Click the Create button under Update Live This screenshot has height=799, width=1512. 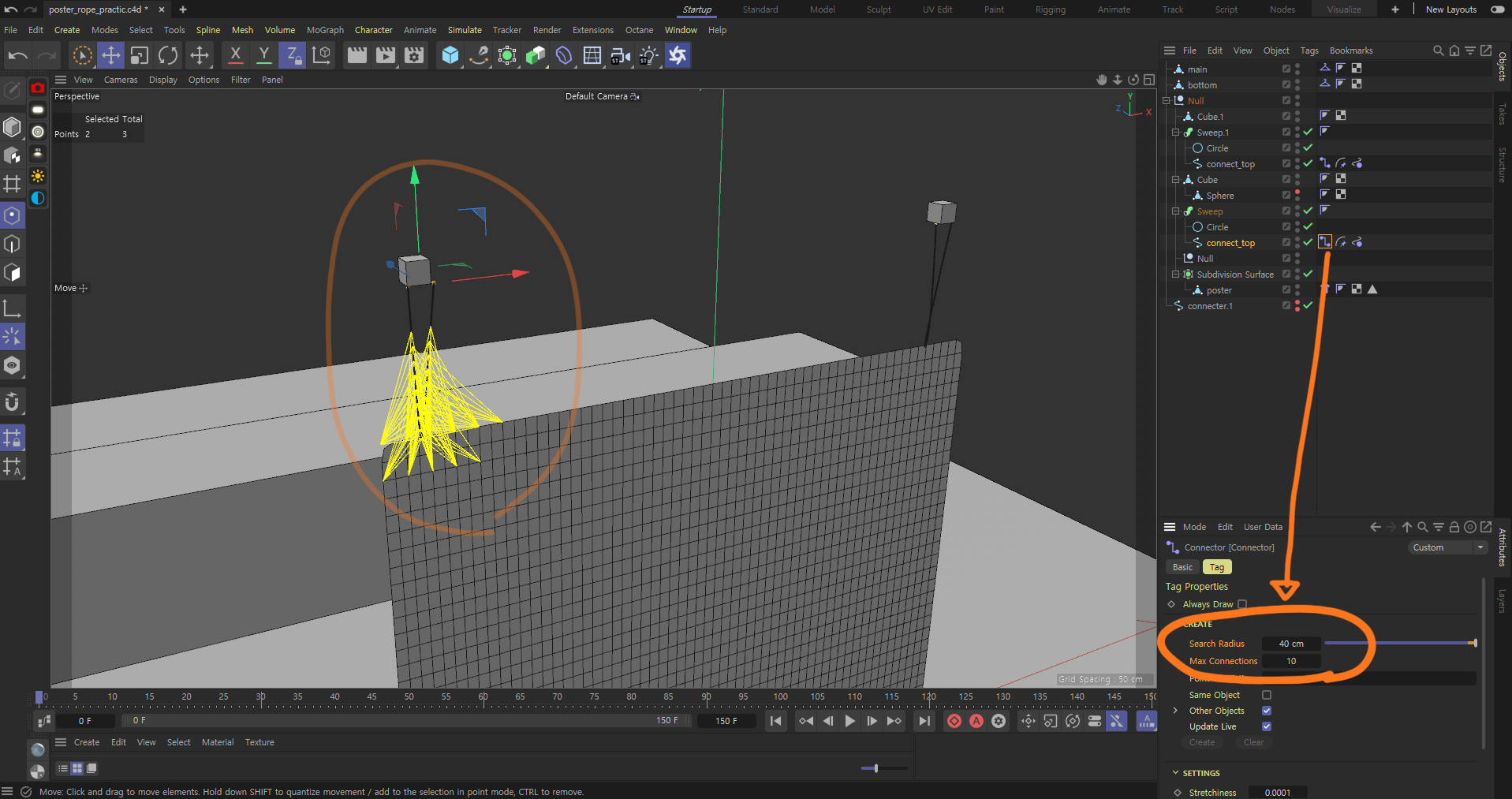coord(1202,742)
